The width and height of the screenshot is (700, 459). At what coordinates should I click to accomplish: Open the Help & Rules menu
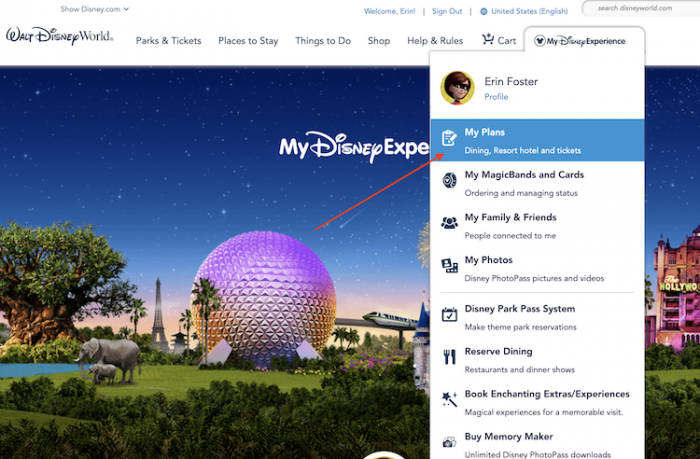(435, 41)
